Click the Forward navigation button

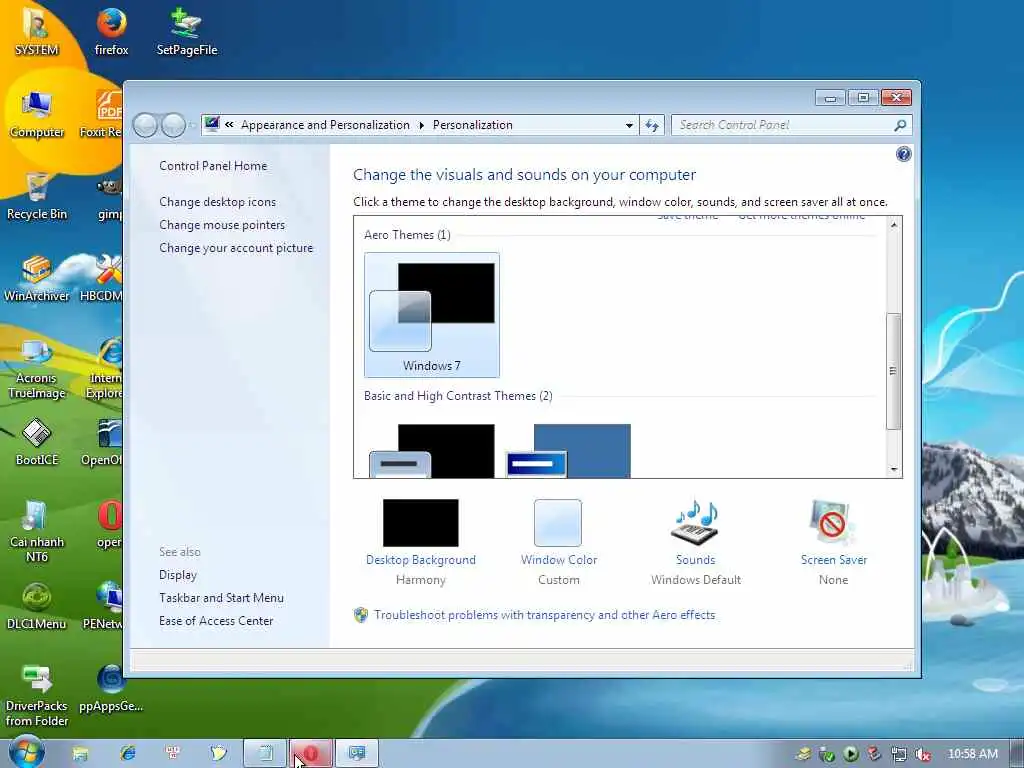(x=173, y=125)
